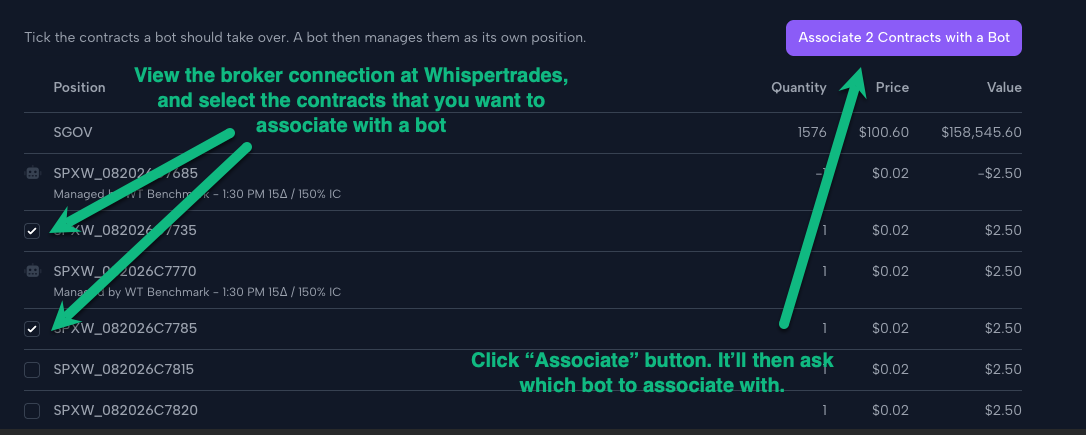Click the SPXW_082026C7820 position label
1086x435 pixels.
[125, 411]
